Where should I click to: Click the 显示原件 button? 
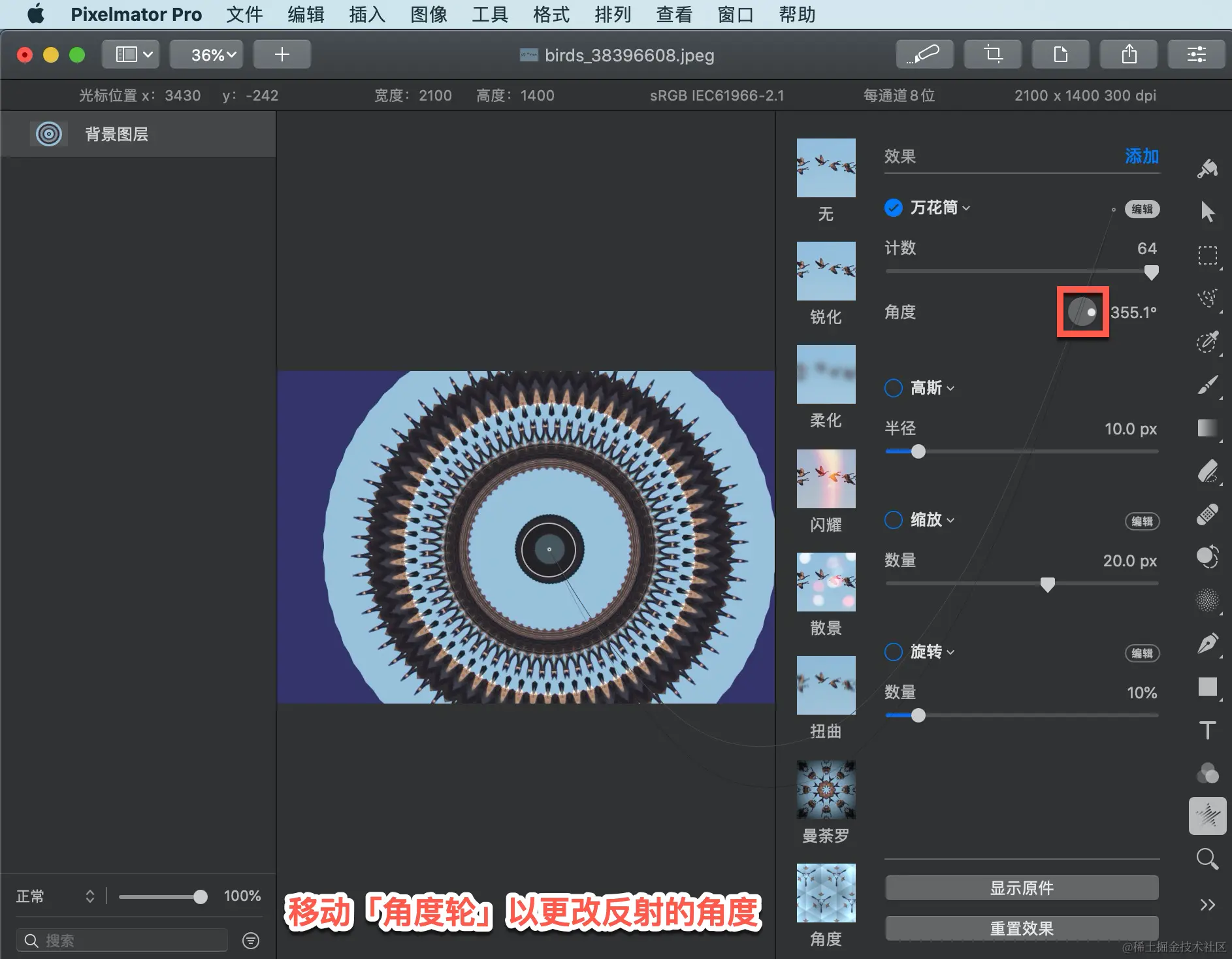(x=1022, y=888)
